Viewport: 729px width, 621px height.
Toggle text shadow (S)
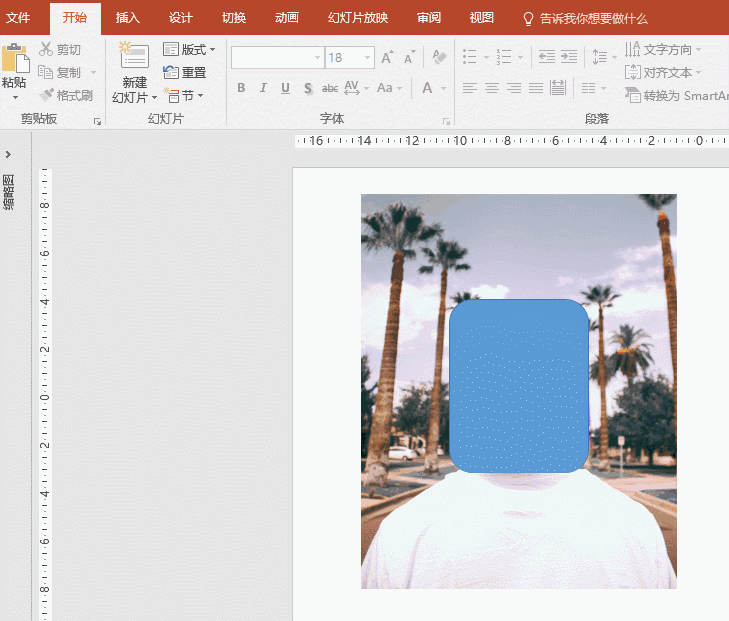(x=308, y=88)
